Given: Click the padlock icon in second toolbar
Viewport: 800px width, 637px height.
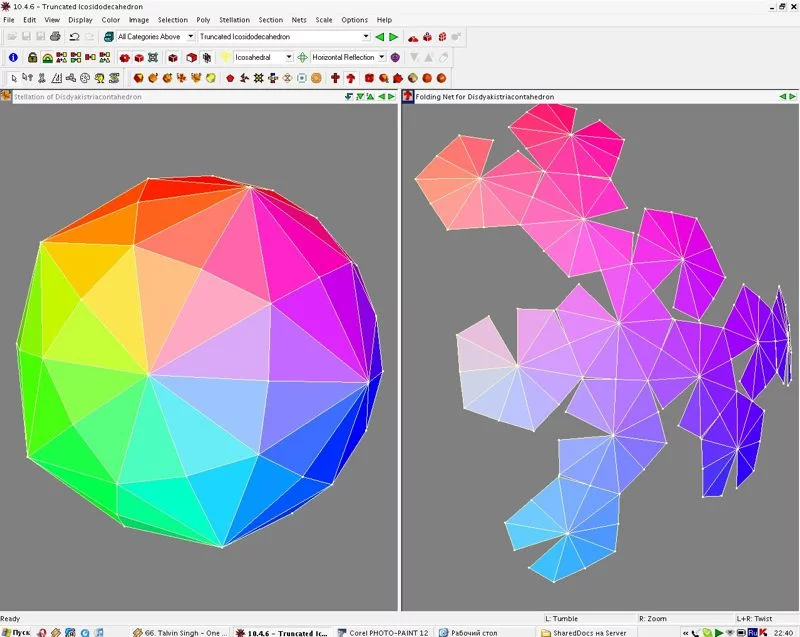Looking at the screenshot, I should pos(33,58).
